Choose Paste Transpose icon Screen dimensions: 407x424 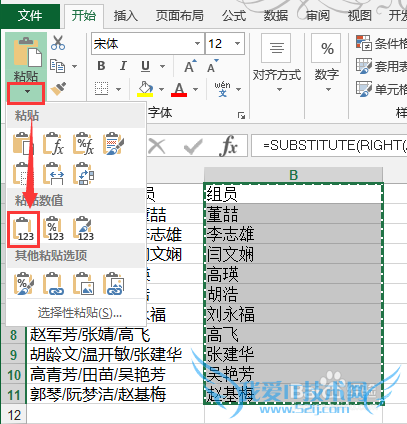click(83, 173)
